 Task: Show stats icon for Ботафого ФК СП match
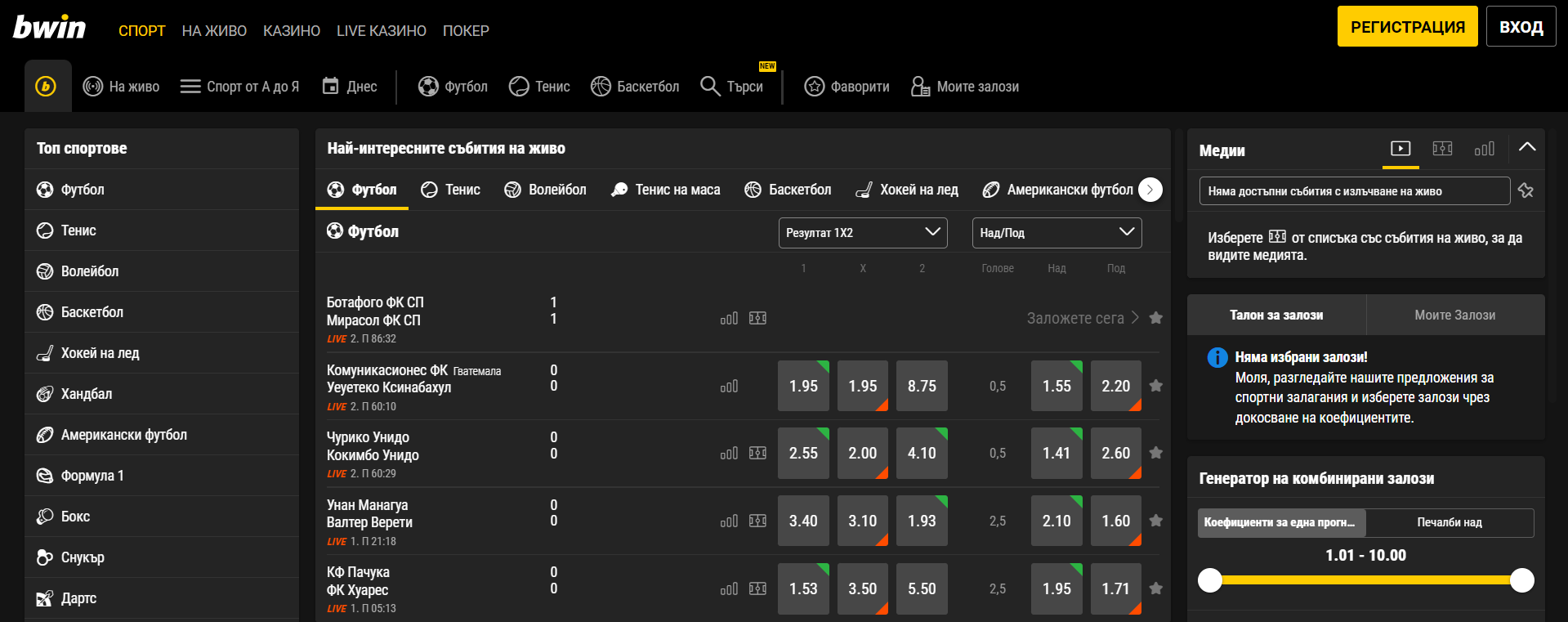(x=729, y=318)
